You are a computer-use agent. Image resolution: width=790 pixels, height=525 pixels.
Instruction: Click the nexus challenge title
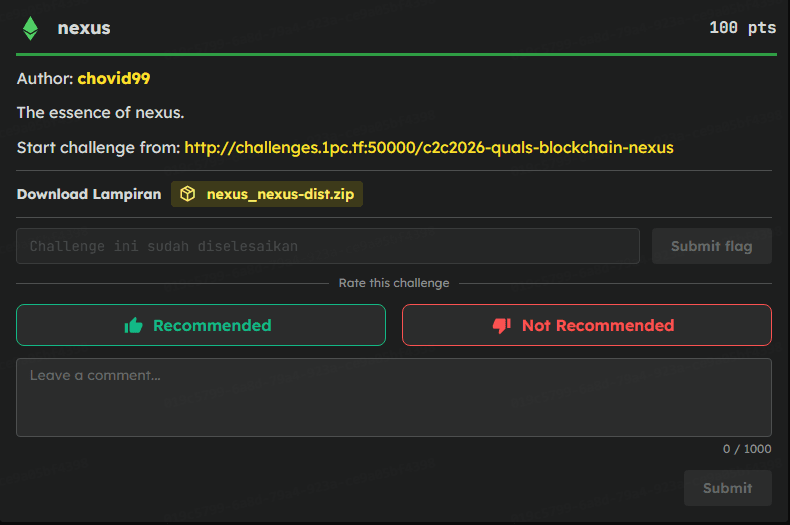[84, 28]
